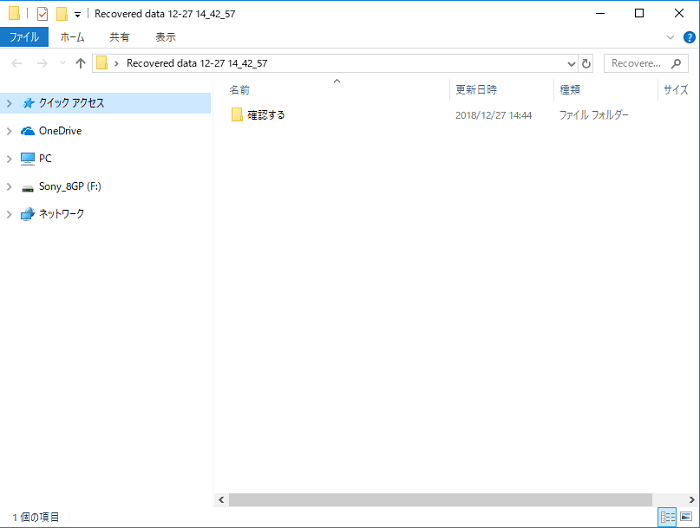
Task: Select PC in the navigation pane
Action: (x=45, y=158)
